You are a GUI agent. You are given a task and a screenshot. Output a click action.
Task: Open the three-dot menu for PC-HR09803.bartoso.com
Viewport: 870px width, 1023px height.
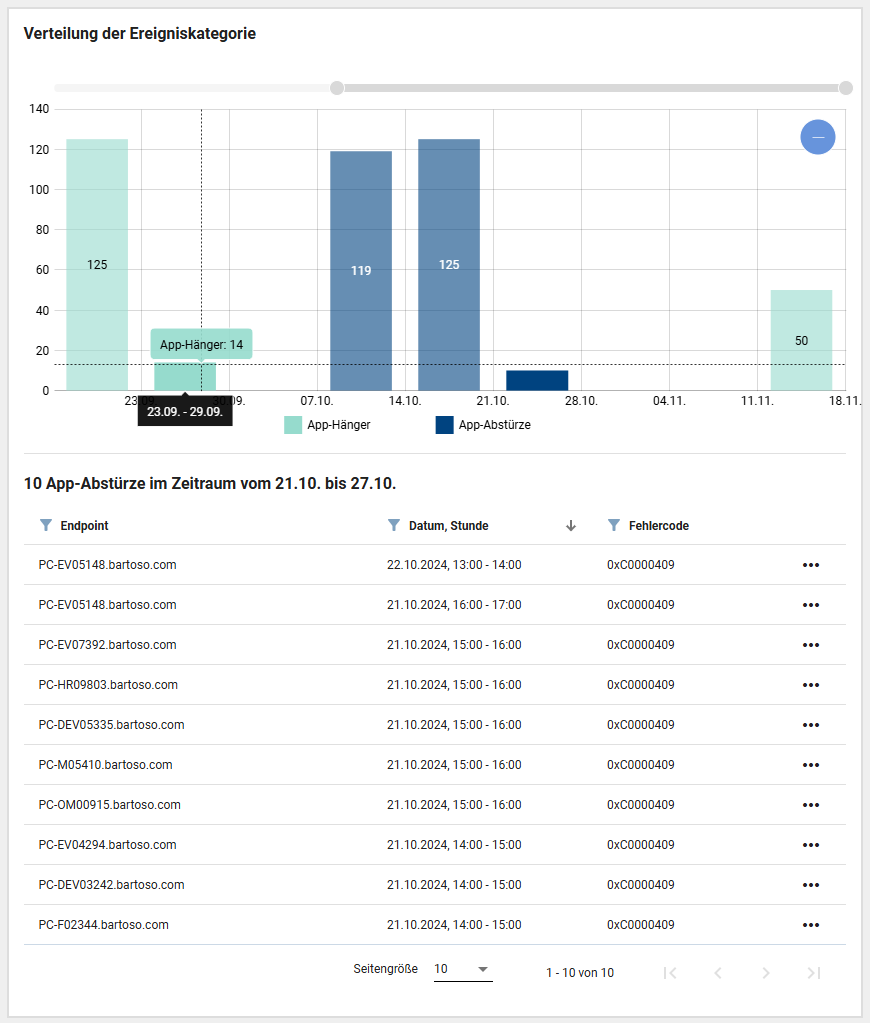tap(811, 685)
